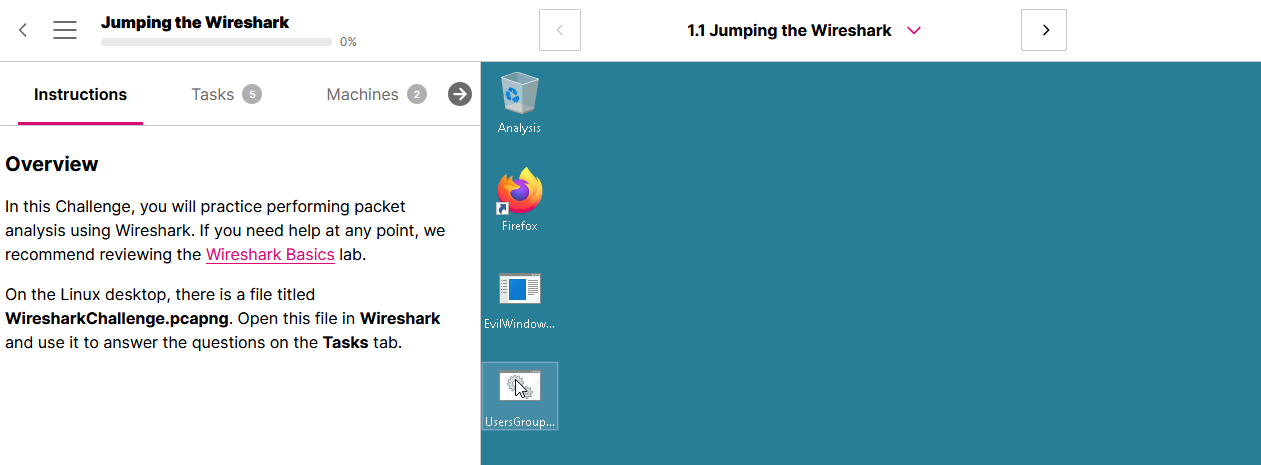Image resolution: width=1261 pixels, height=465 pixels.
Task: Select the Firefox desktop shortcut
Action: tap(519, 192)
